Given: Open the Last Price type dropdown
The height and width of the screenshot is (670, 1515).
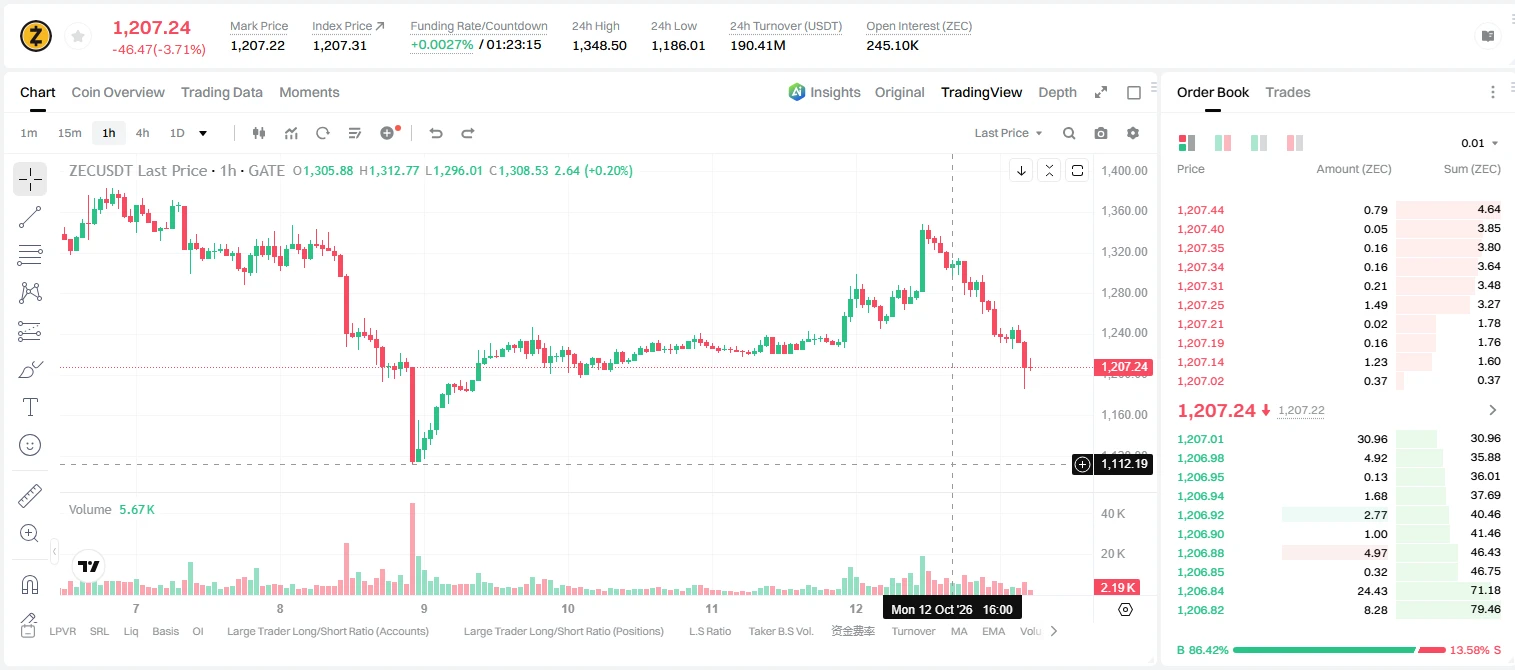Looking at the screenshot, I should click(1008, 133).
